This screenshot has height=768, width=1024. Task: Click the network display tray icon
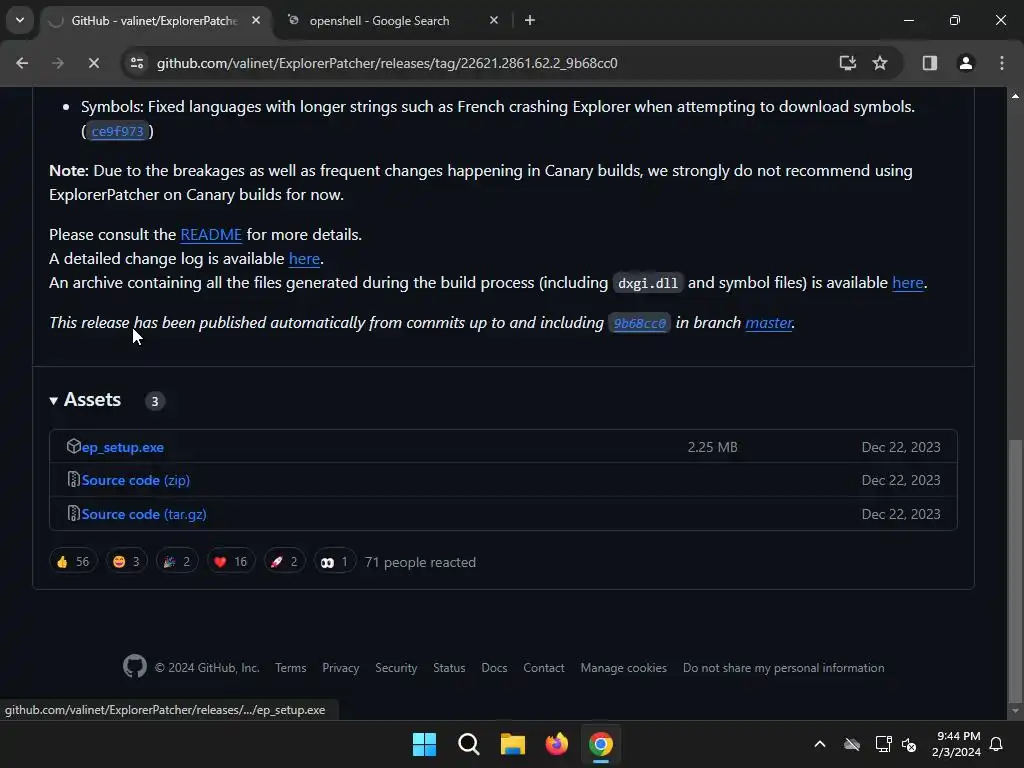(884, 744)
